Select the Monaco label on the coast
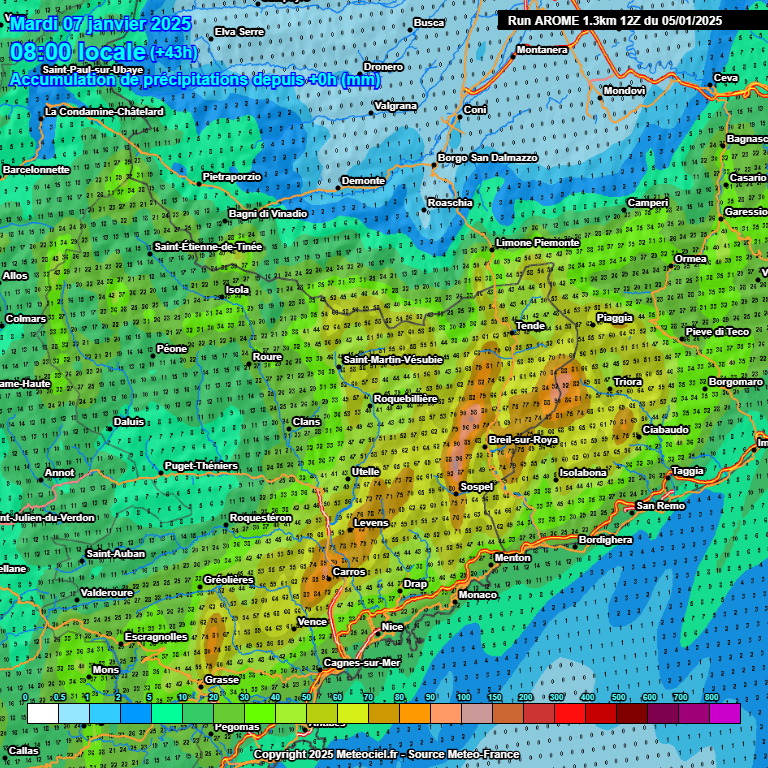The height and width of the screenshot is (768, 768). pos(477,595)
